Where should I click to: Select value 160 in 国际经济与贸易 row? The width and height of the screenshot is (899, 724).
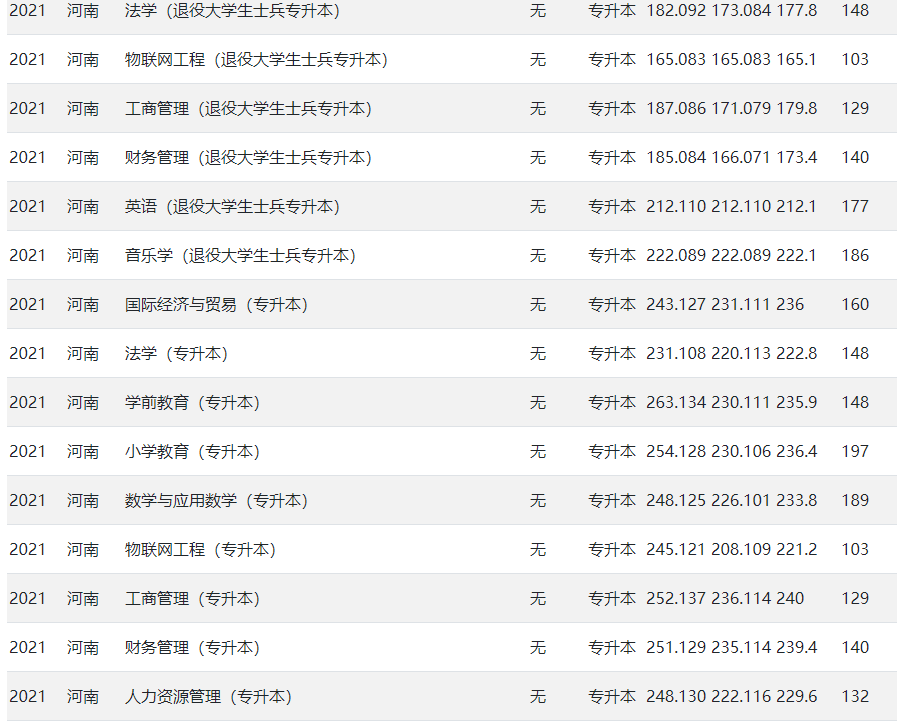(x=855, y=304)
